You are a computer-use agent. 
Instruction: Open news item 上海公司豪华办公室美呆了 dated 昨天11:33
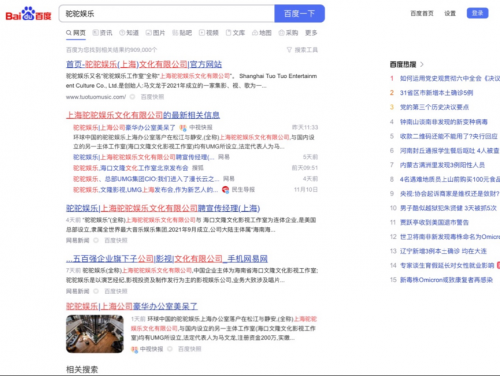[124, 128]
